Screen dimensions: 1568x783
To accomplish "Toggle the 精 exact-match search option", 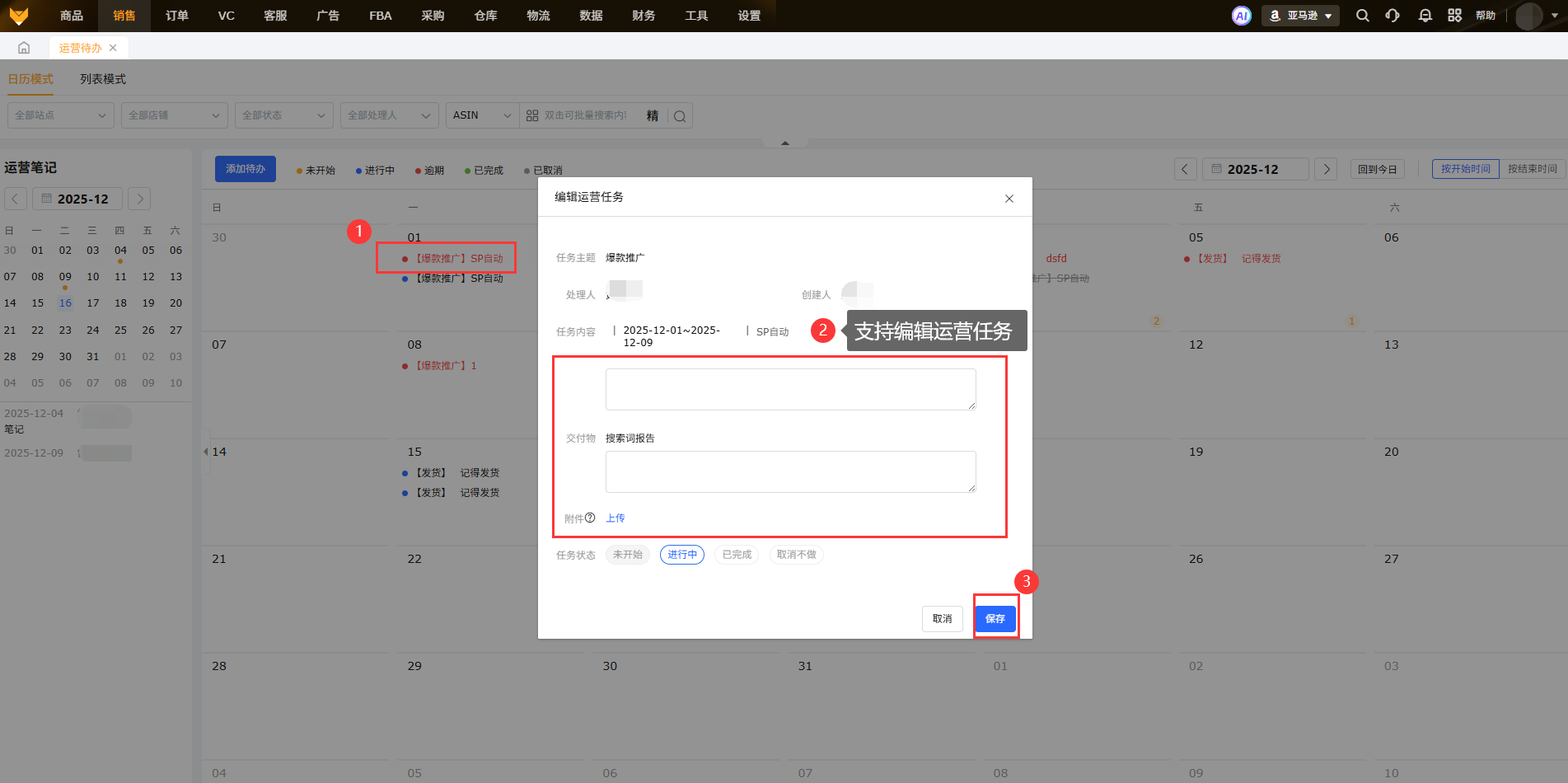I will [653, 115].
